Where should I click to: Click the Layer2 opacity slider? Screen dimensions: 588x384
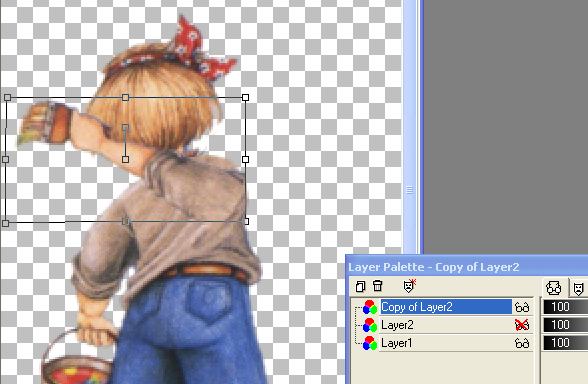point(566,325)
